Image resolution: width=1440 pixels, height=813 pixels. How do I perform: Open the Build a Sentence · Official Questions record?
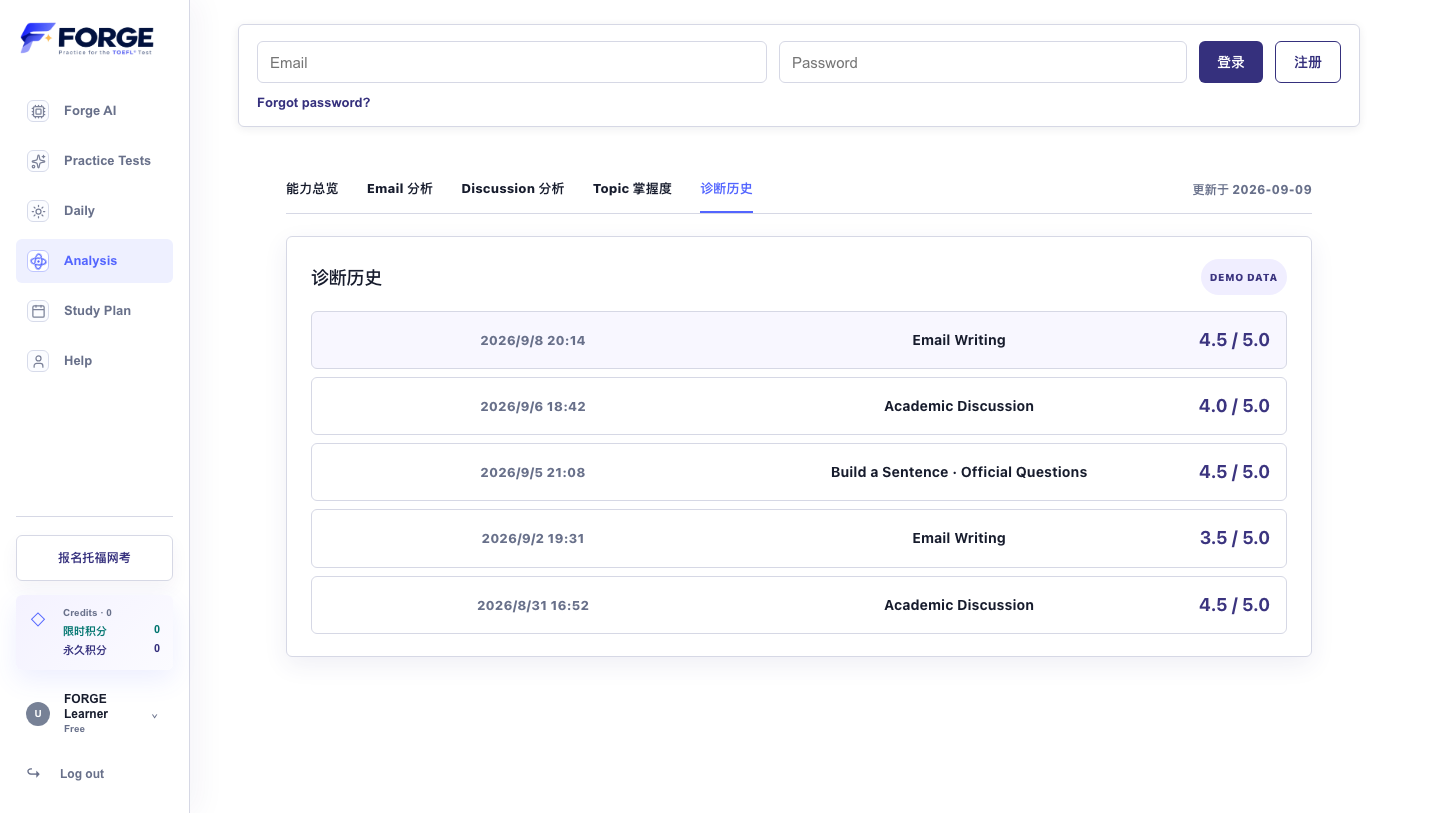point(799,472)
